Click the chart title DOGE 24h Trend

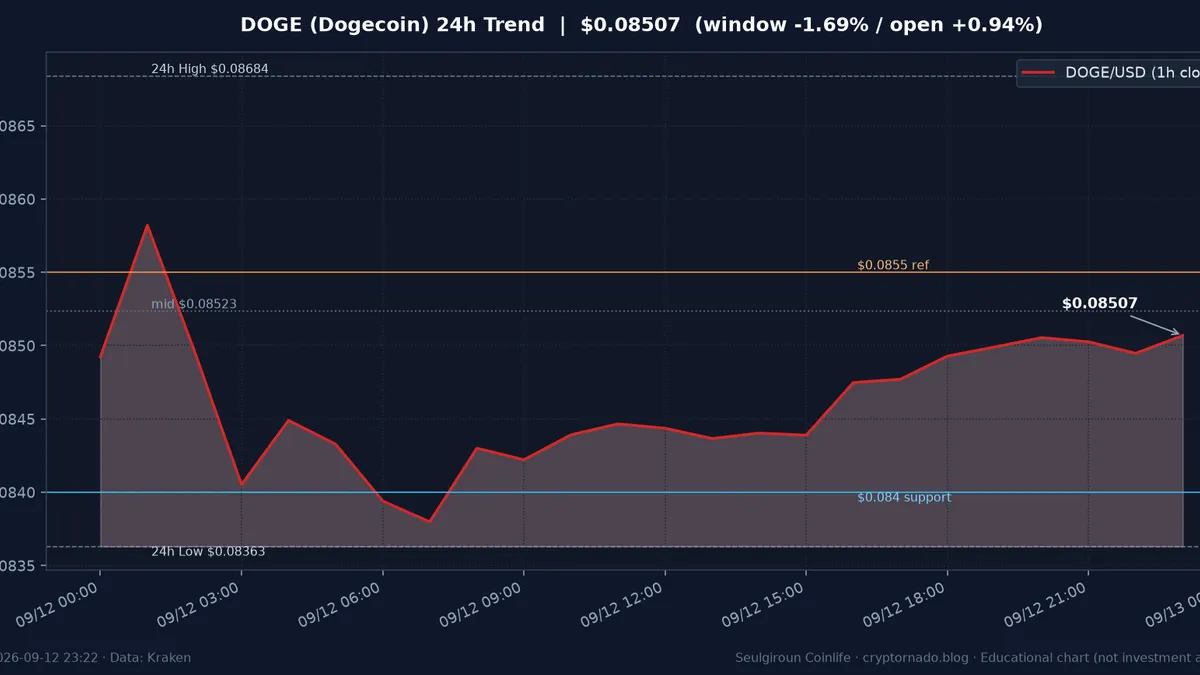641,24
